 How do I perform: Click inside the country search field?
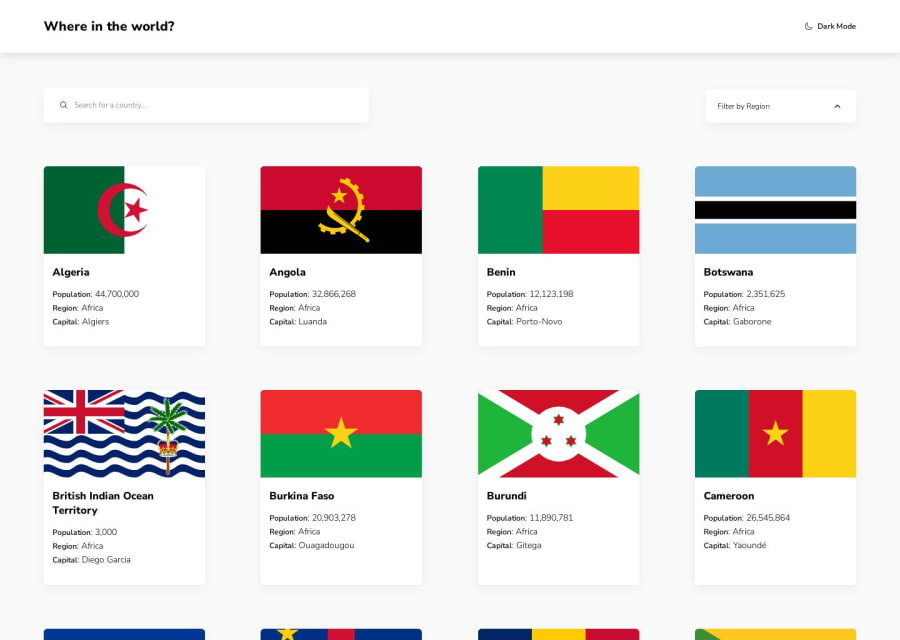pos(200,105)
